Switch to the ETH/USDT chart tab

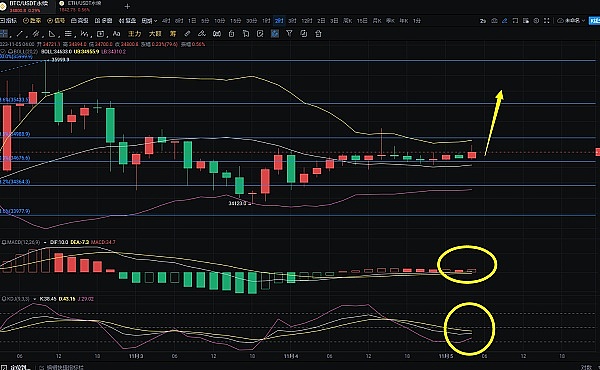point(80,6)
